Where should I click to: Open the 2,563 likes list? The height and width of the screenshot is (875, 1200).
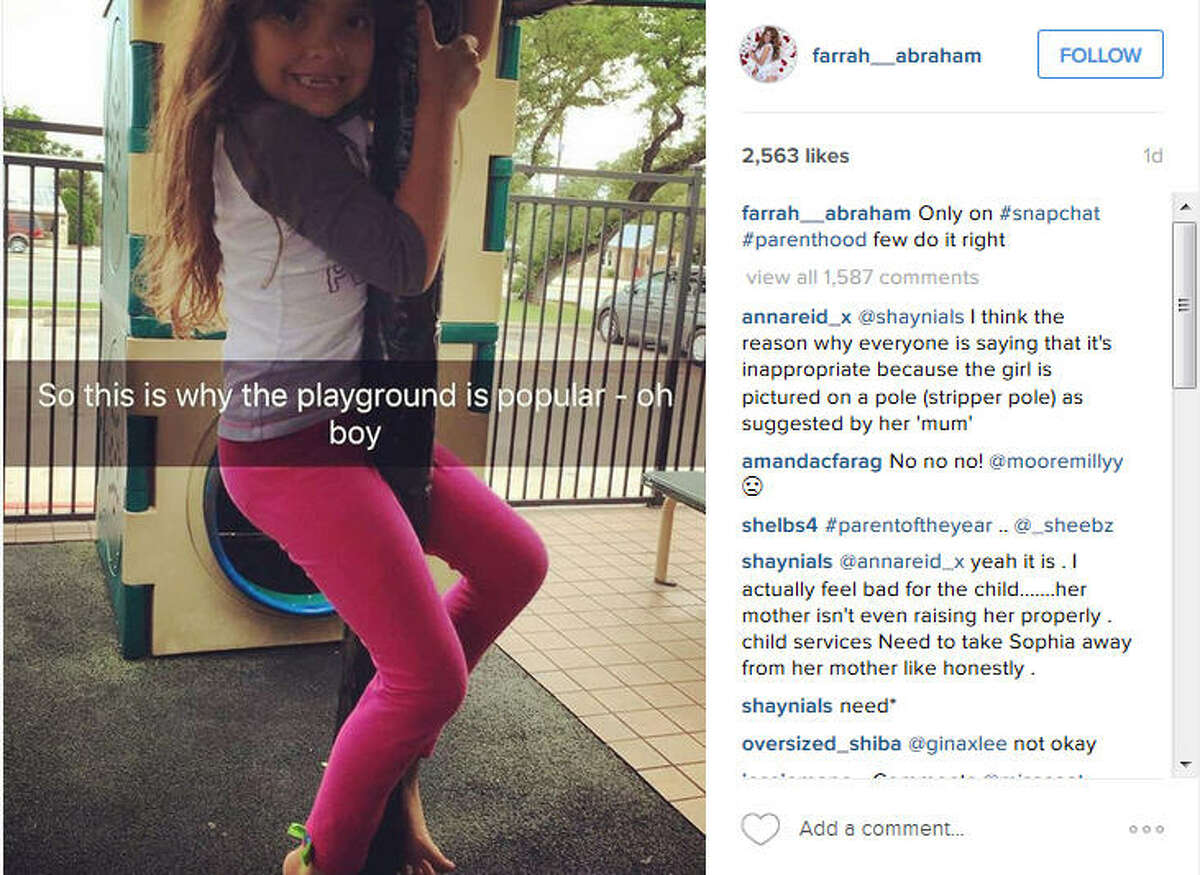click(795, 156)
